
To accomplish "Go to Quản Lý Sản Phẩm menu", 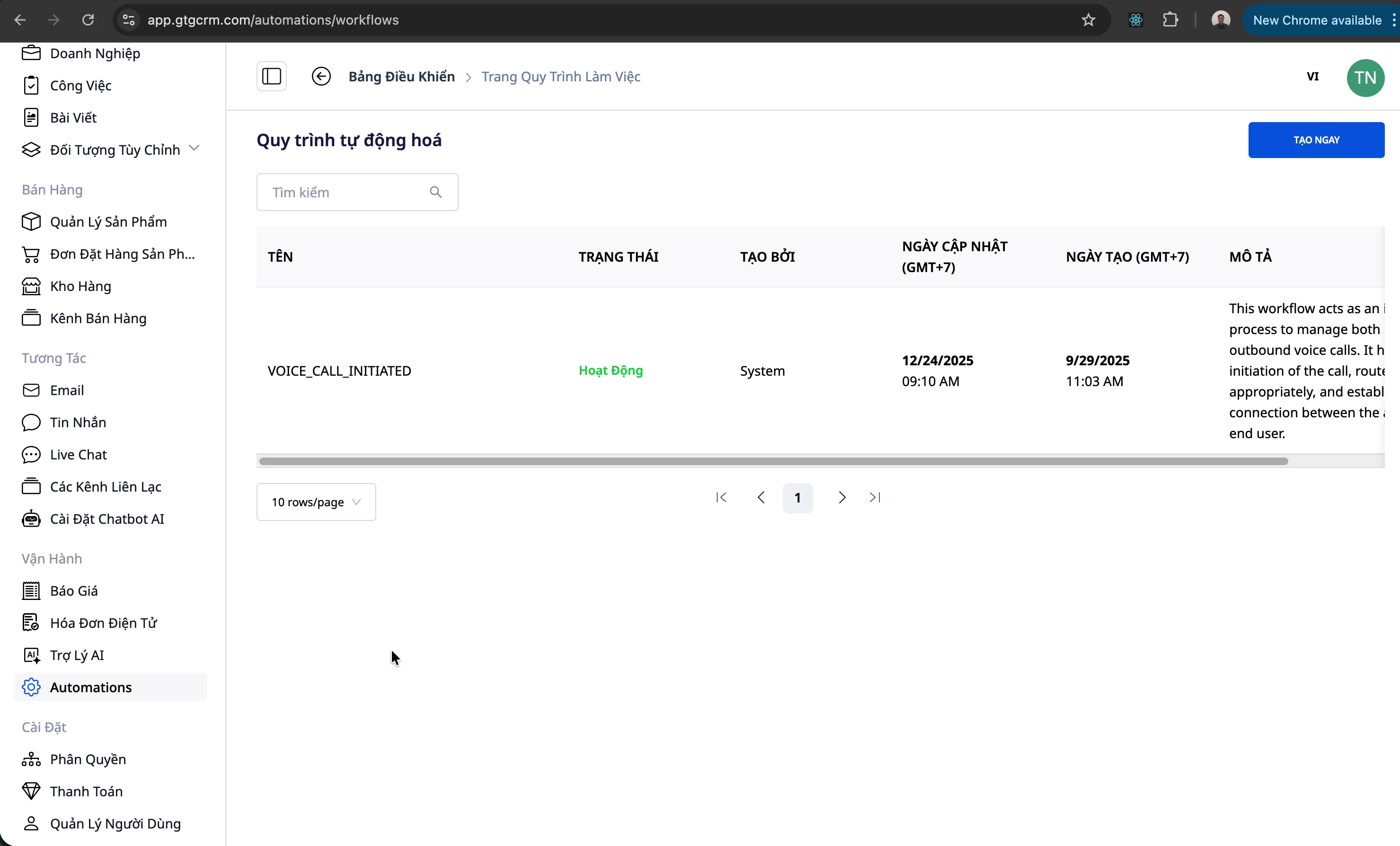I will coord(108,221).
